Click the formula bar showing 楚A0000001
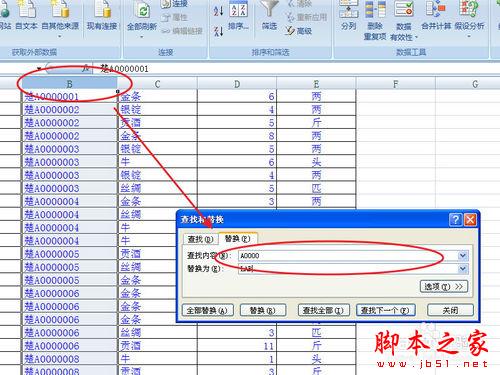Image resolution: width=500 pixels, height=375 pixels. (x=297, y=69)
